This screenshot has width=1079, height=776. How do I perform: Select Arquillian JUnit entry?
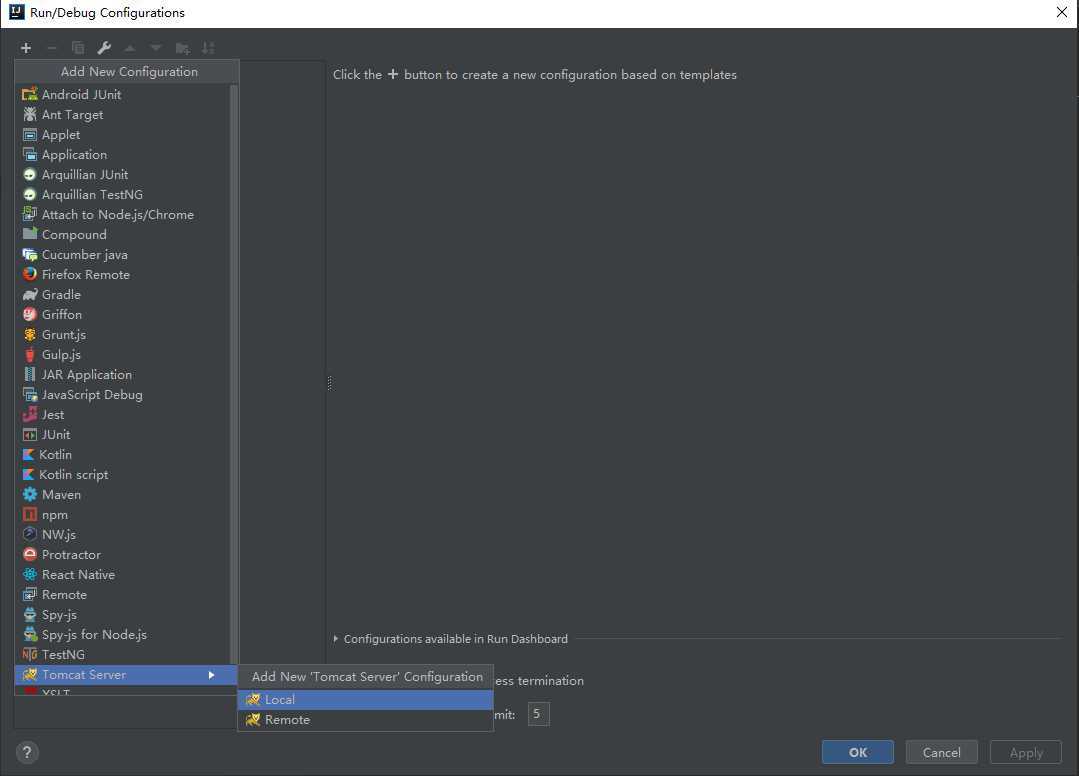(122, 174)
